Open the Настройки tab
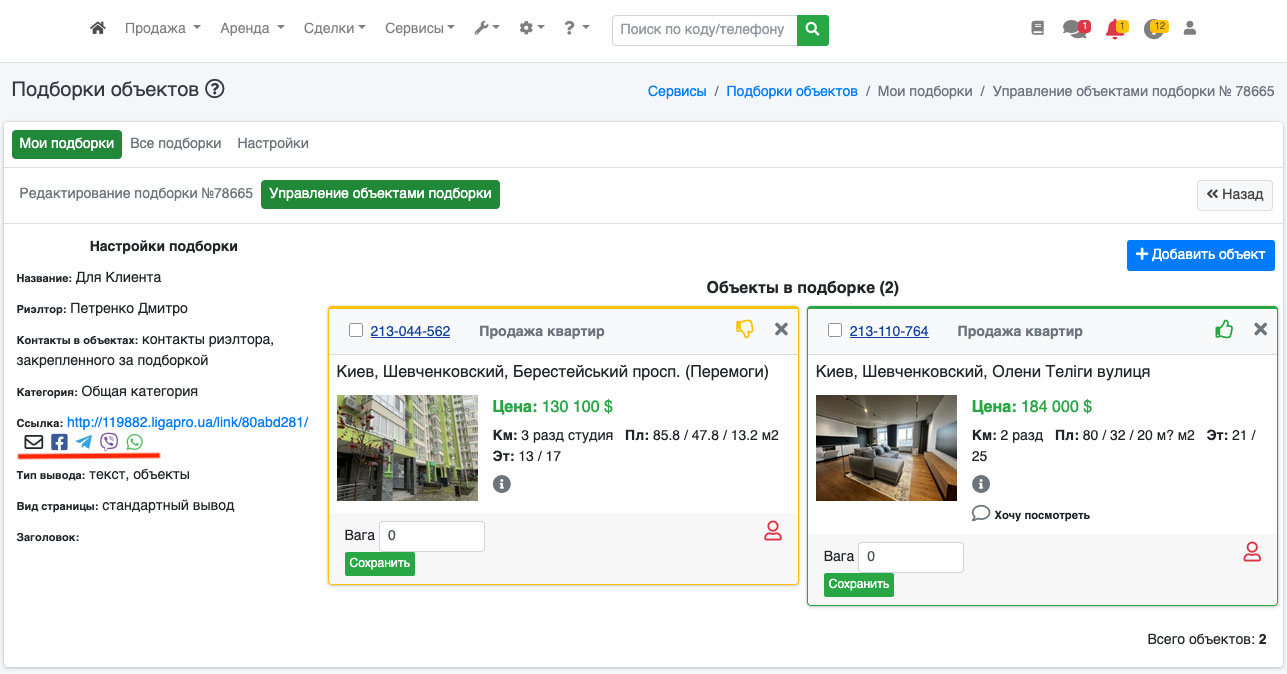The image size is (1287, 674). [x=272, y=143]
